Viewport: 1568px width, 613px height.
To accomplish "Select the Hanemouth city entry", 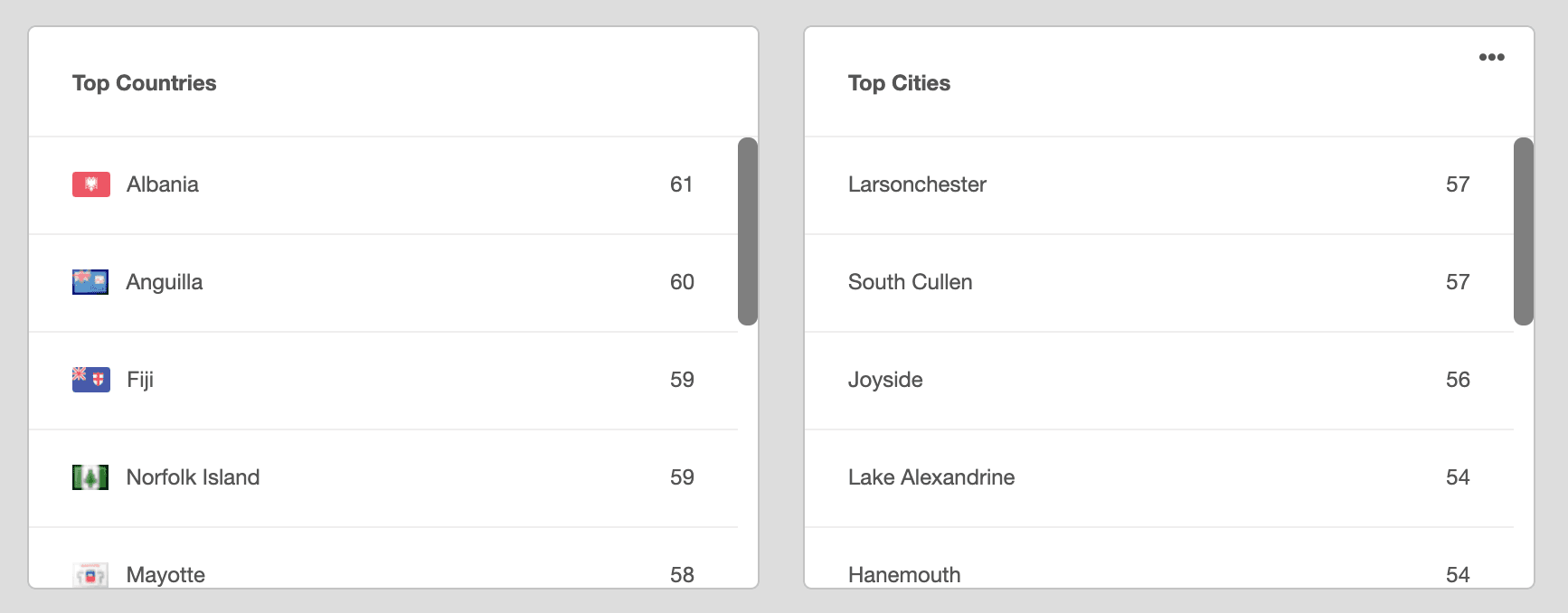I will pyautogui.click(x=904, y=575).
